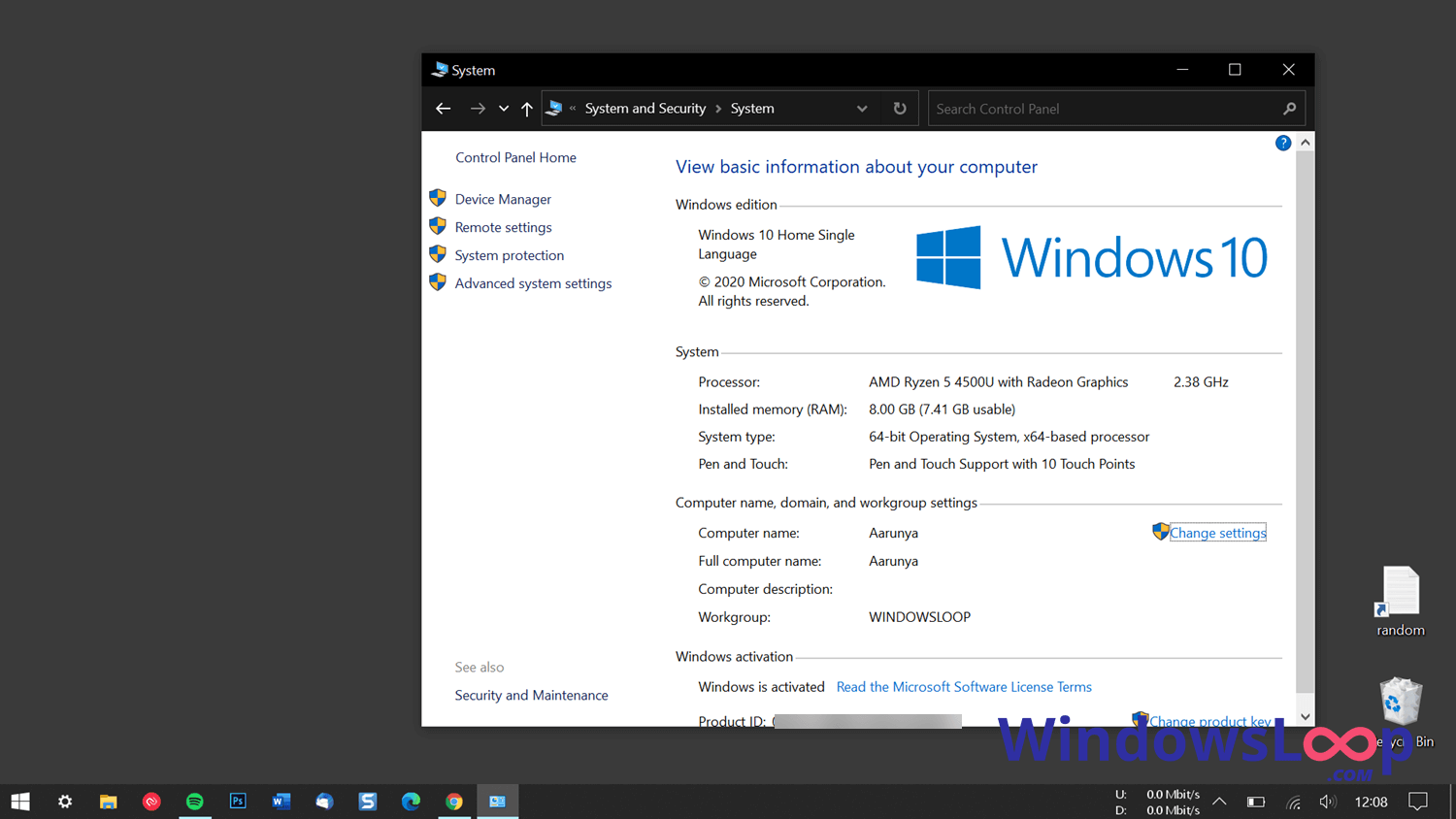Open Advanced system settings
The width and height of the screenshot is (1456, 819).
tap(533, 282)
